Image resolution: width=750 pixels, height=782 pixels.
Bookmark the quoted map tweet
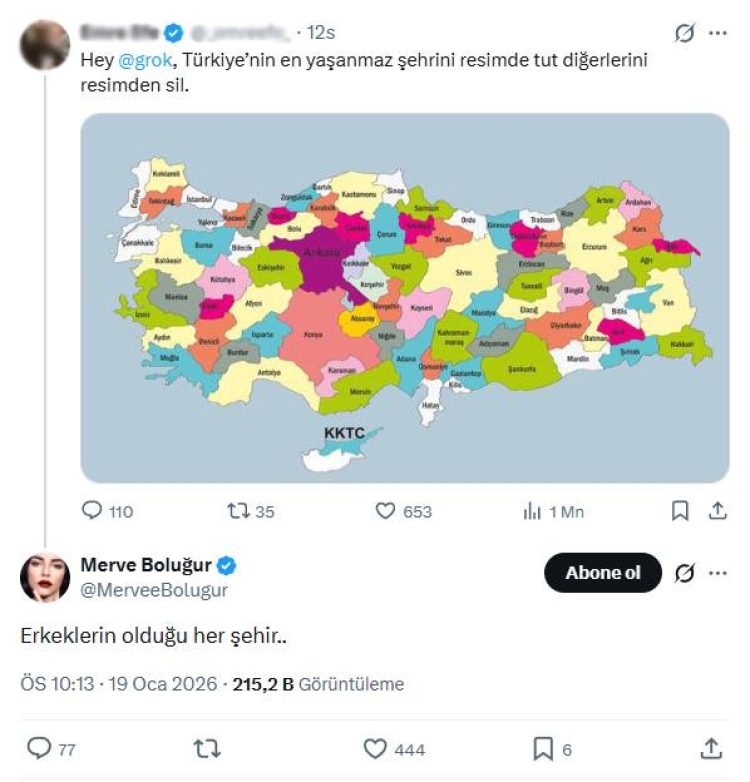(x=680, y=511)
